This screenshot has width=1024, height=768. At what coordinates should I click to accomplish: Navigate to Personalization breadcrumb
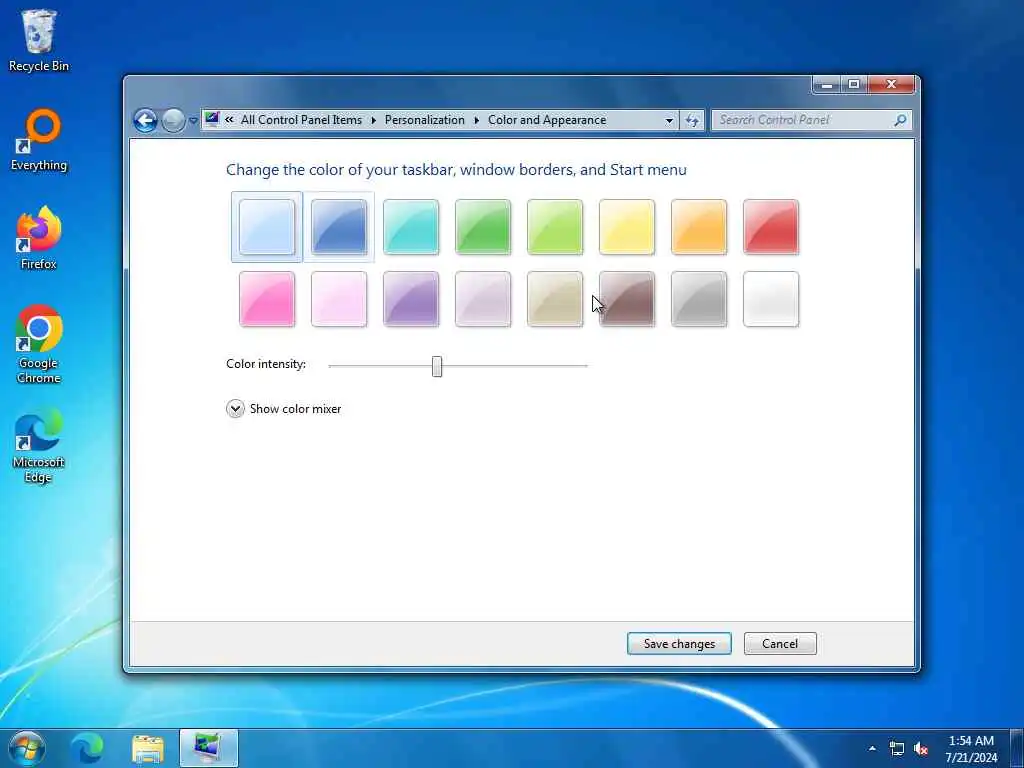click(424, 120)
